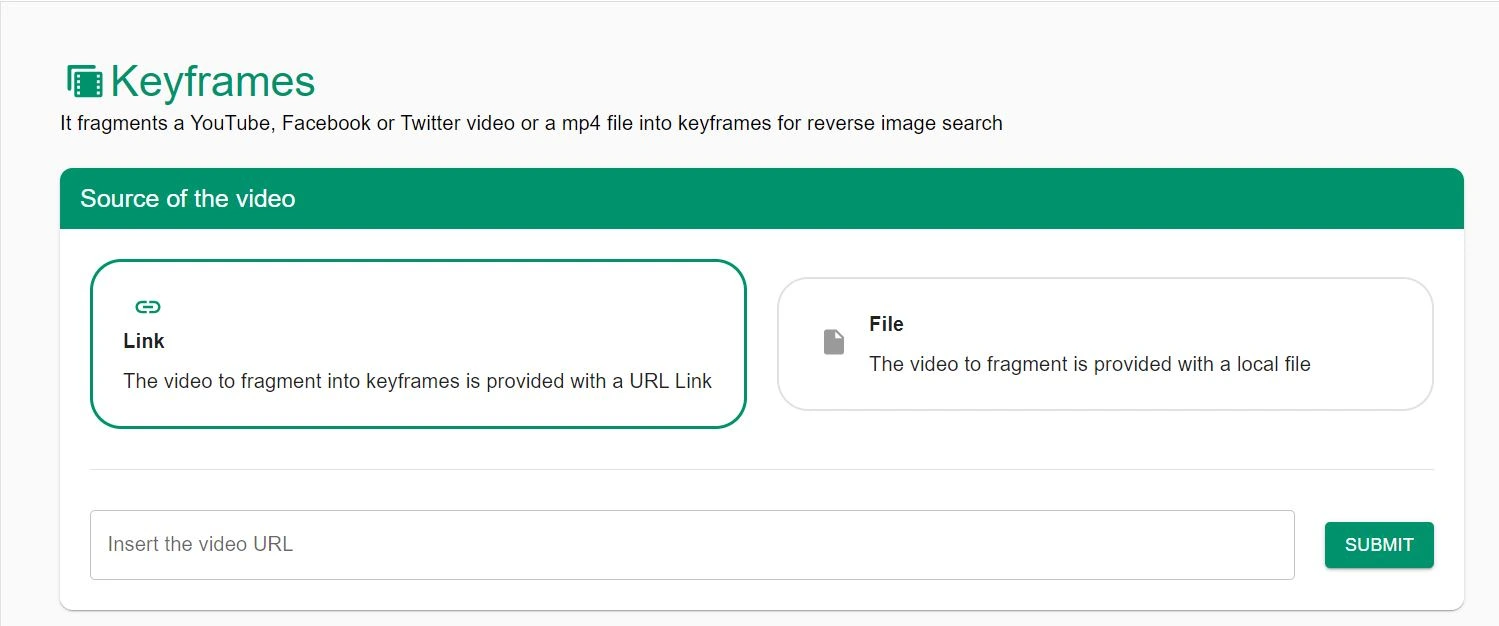Click the chain link icon
Screen dimensions: 1499x626
point(148,307)
